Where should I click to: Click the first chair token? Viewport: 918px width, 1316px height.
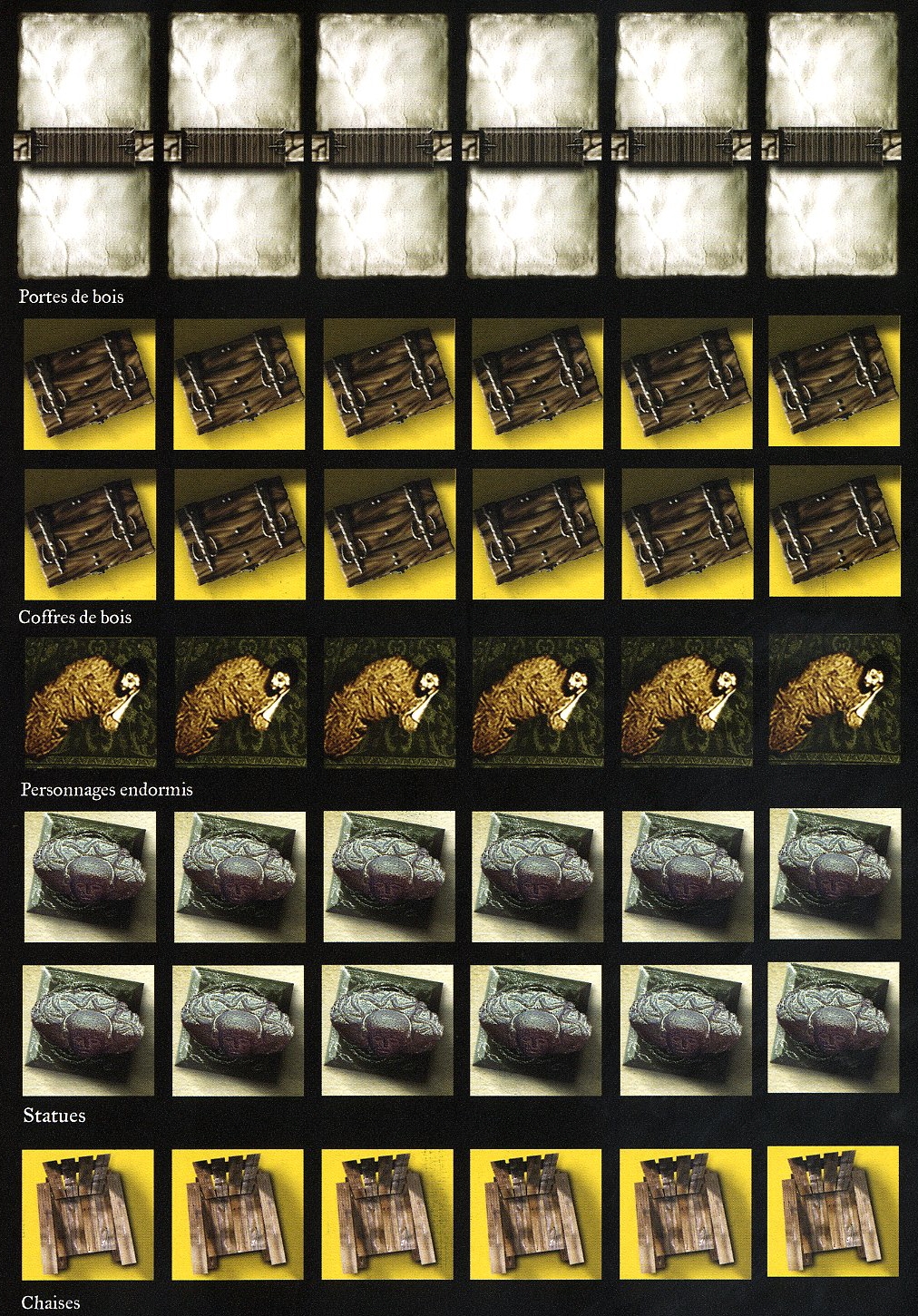(87, 1214)
